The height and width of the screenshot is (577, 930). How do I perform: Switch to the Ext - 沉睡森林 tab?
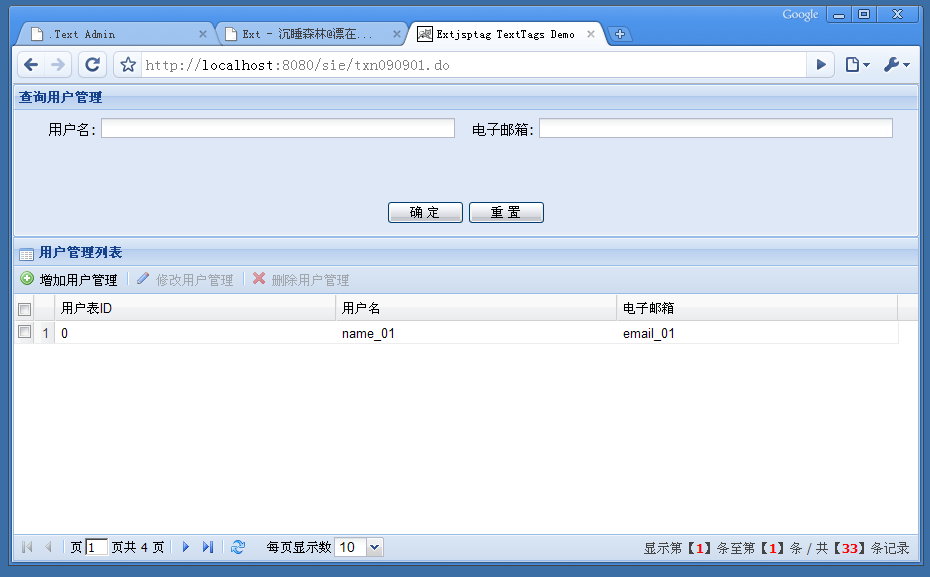coord(311,34)
